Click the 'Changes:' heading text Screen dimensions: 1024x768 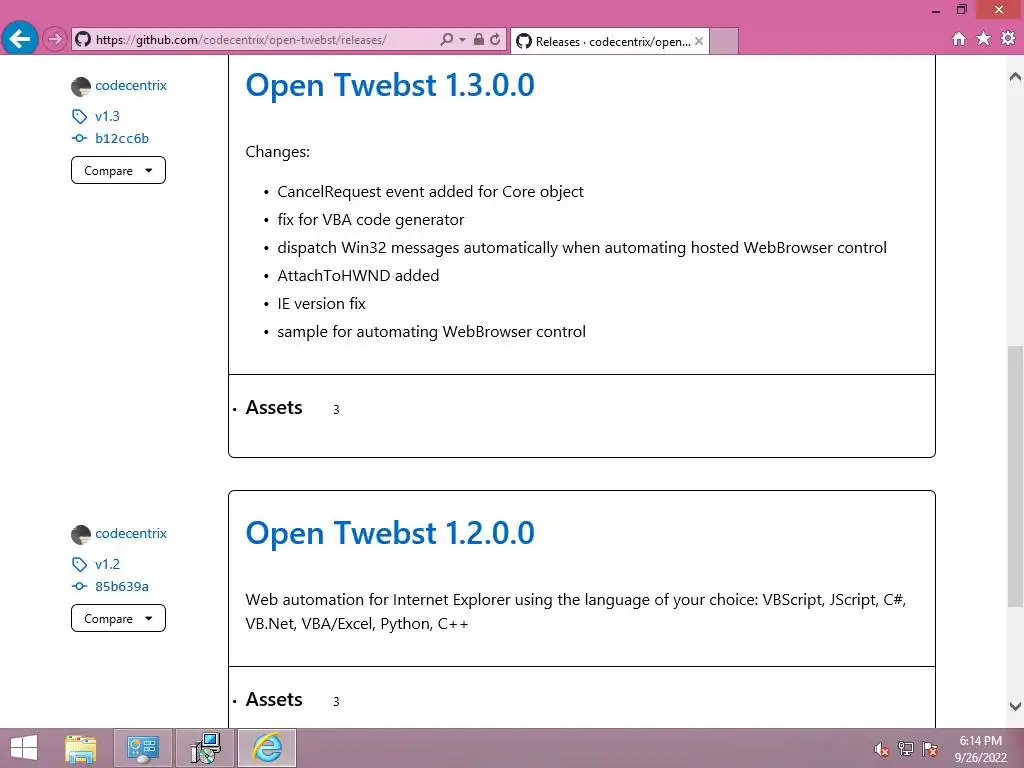278,152
